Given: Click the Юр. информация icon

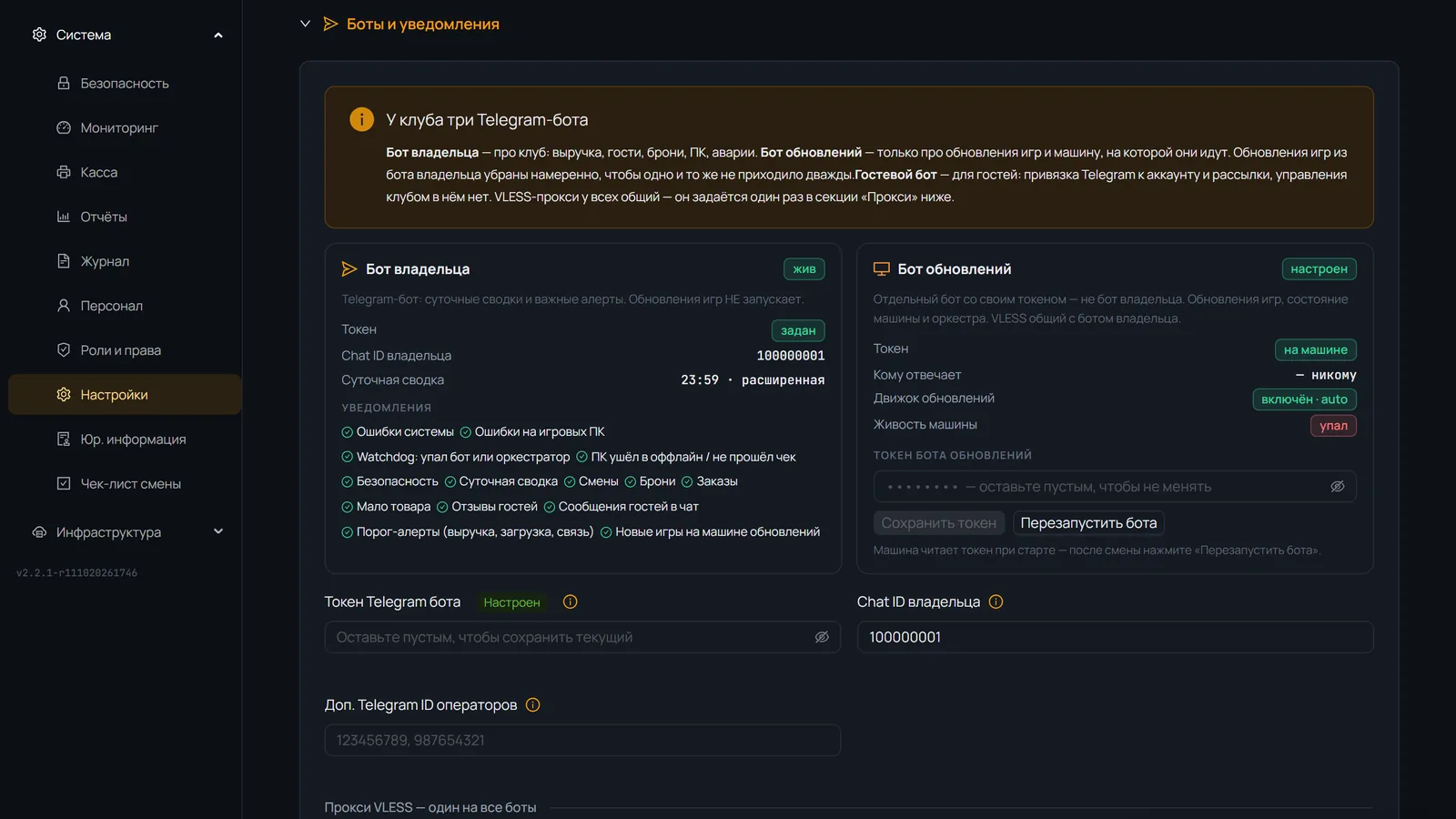Looking at the screenshot, I should point(64,440).
